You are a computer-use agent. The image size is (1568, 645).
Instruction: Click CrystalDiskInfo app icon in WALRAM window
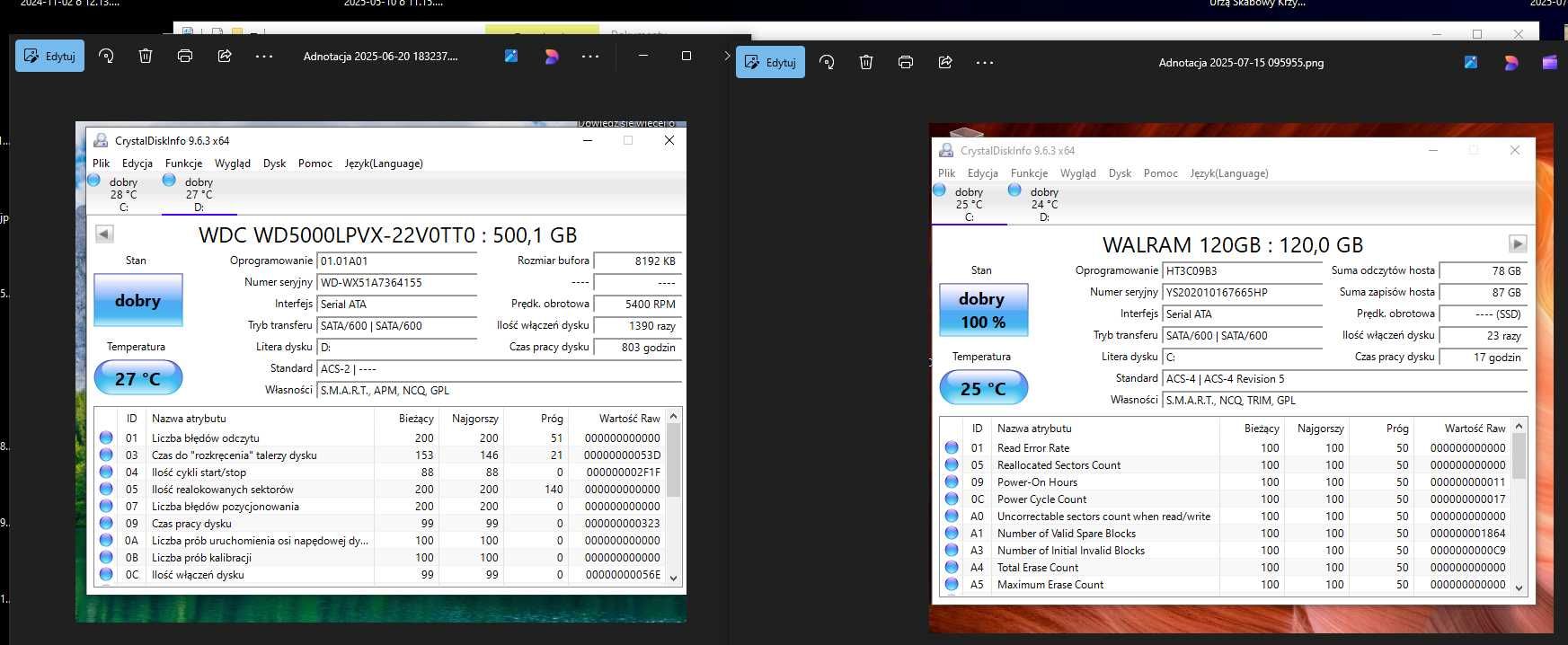tap(946, 150)
